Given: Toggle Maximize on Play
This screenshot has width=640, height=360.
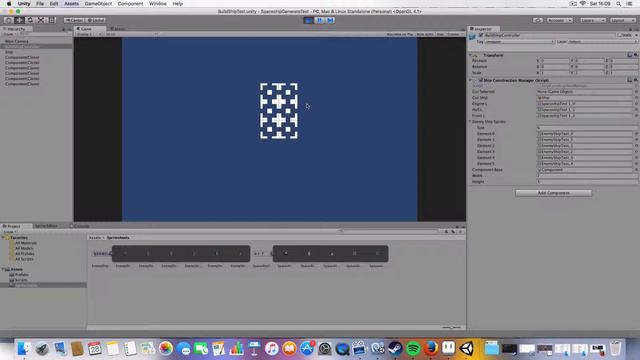Looking at the screenshot, I should tap(400, 34).
